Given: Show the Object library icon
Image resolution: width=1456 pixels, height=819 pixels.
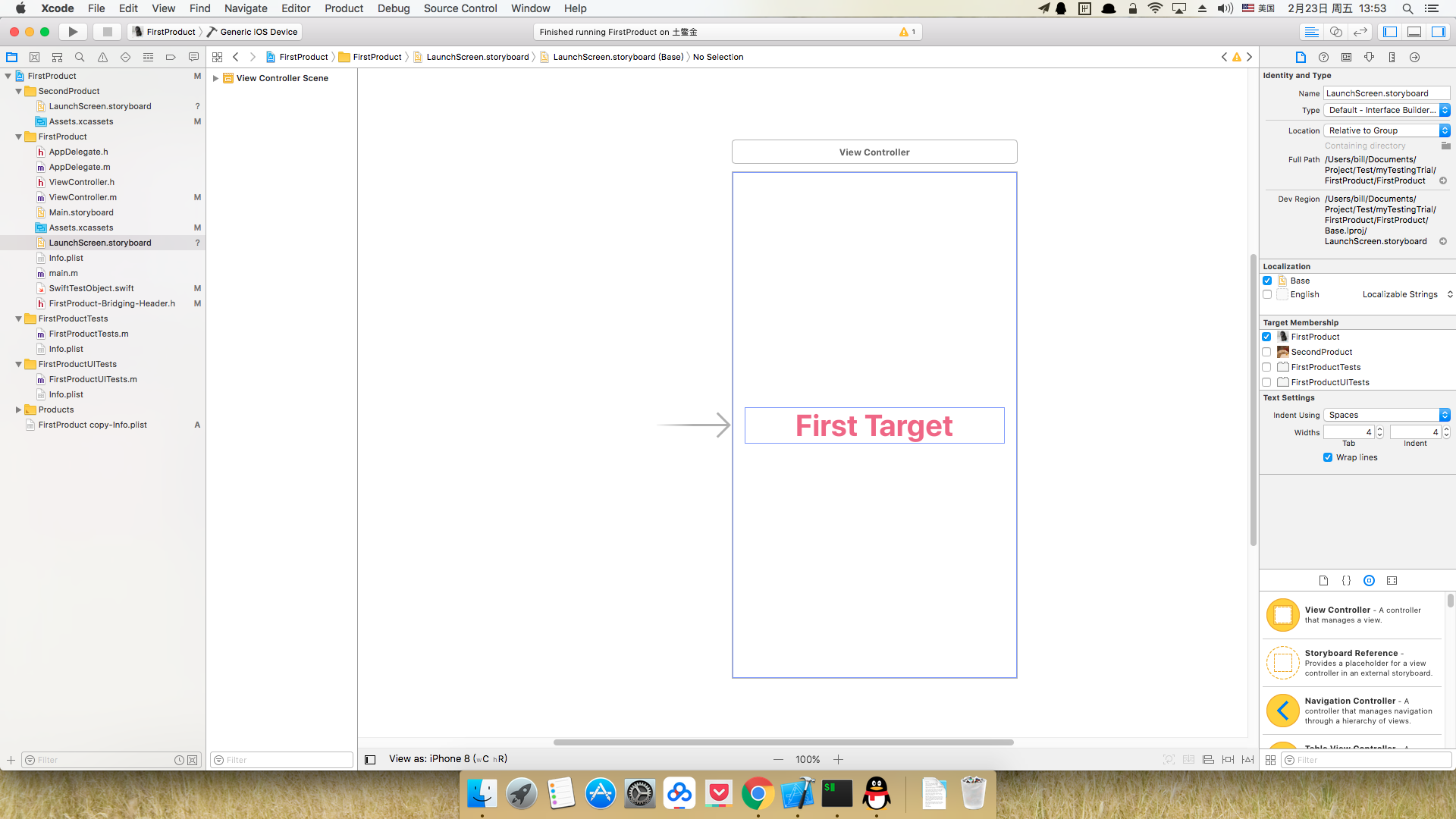Looking at the screenshot, I should point(1369,580).
